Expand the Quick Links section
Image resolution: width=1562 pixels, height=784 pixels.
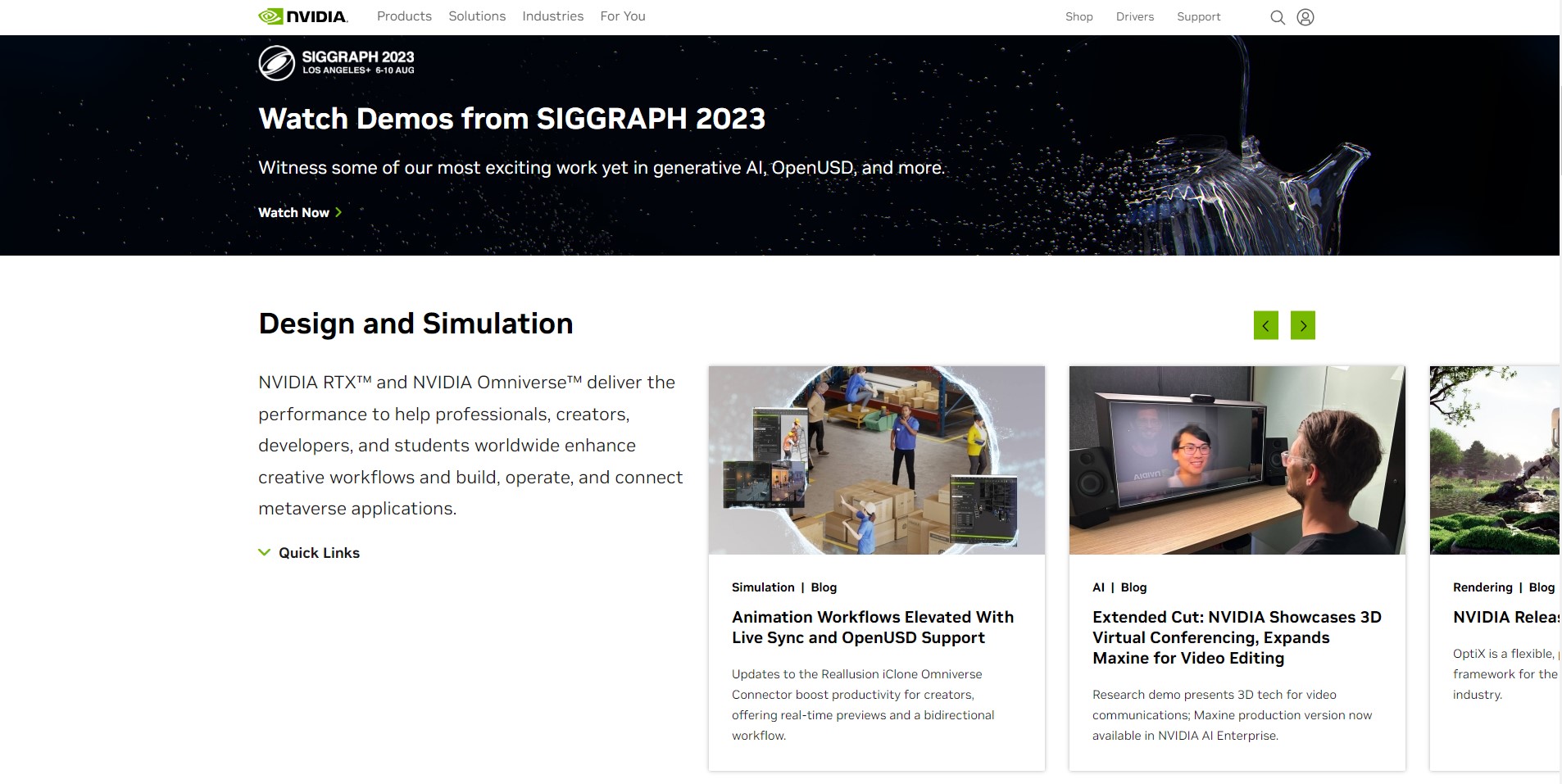point(309,553)
